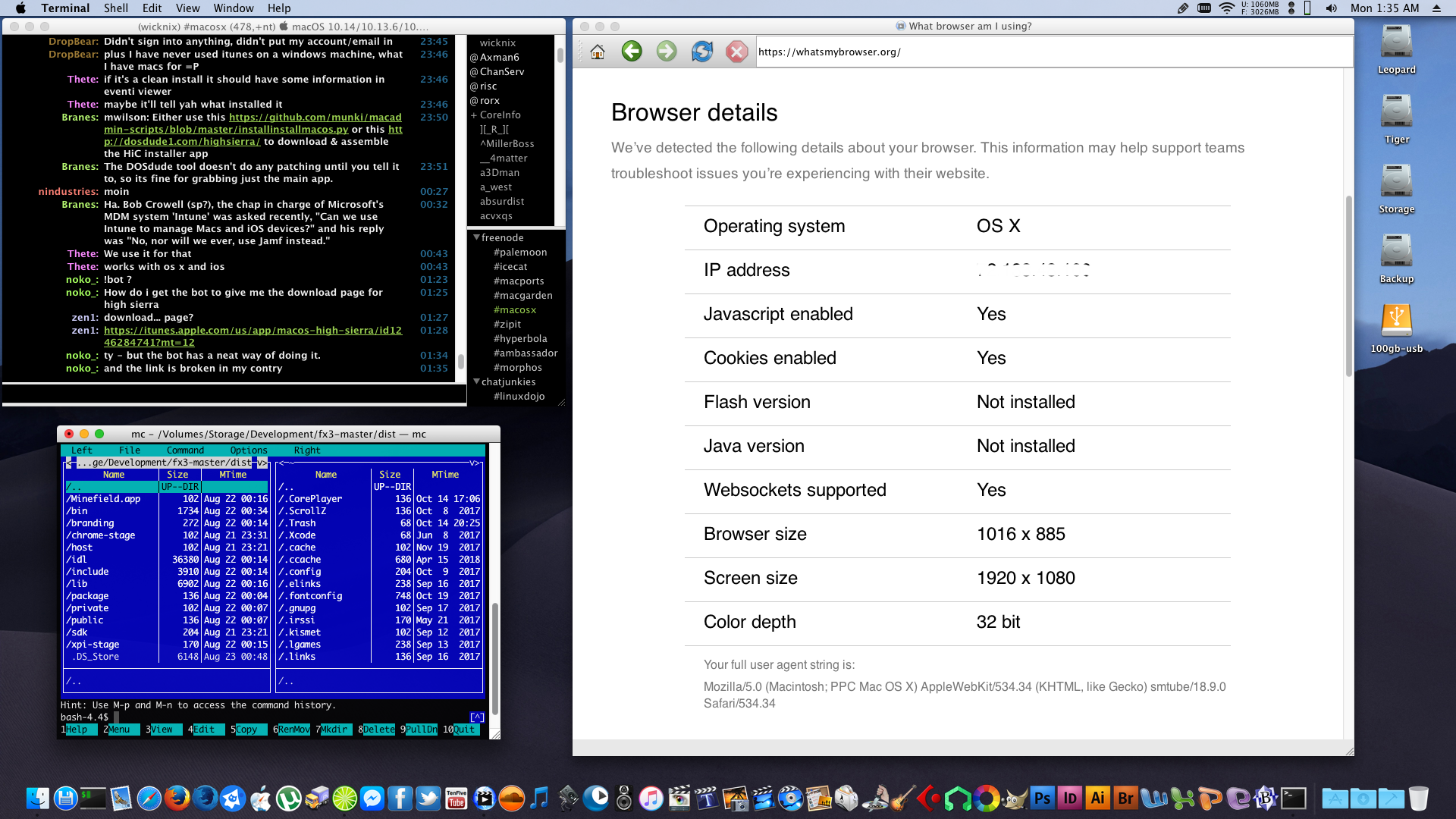
Task: Click the 10Quit function key in mc
Action: (x=461, y=730)
